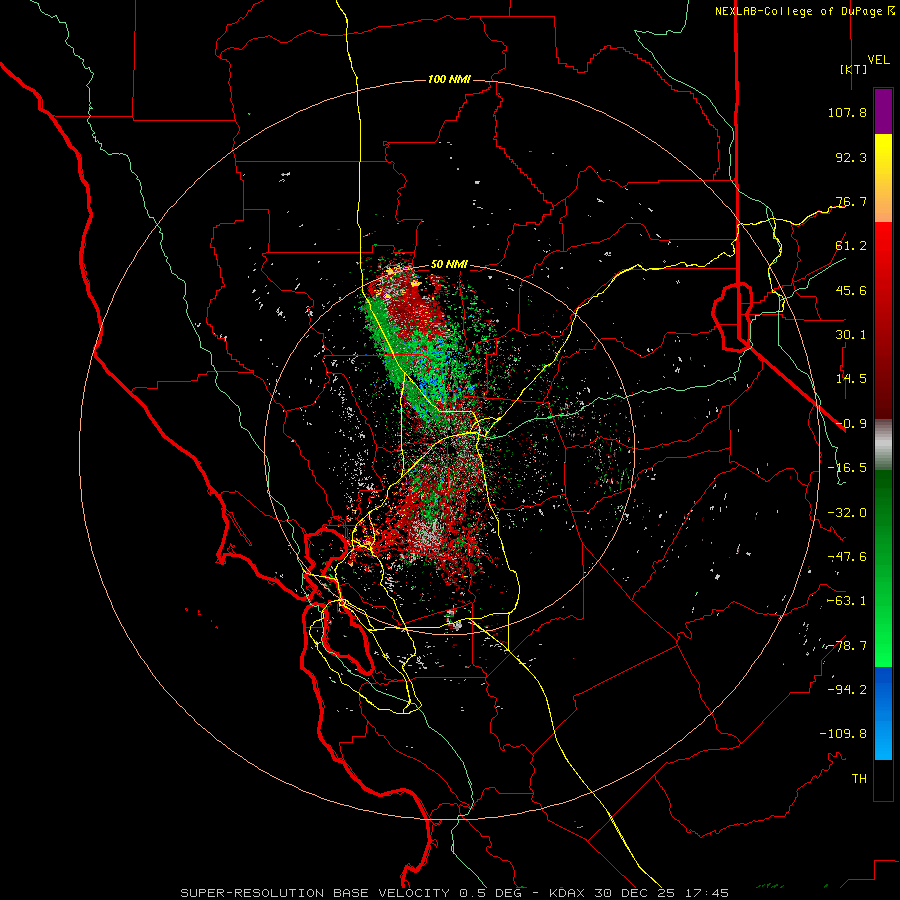Click the 107.8 legend value

pos(847,112)
